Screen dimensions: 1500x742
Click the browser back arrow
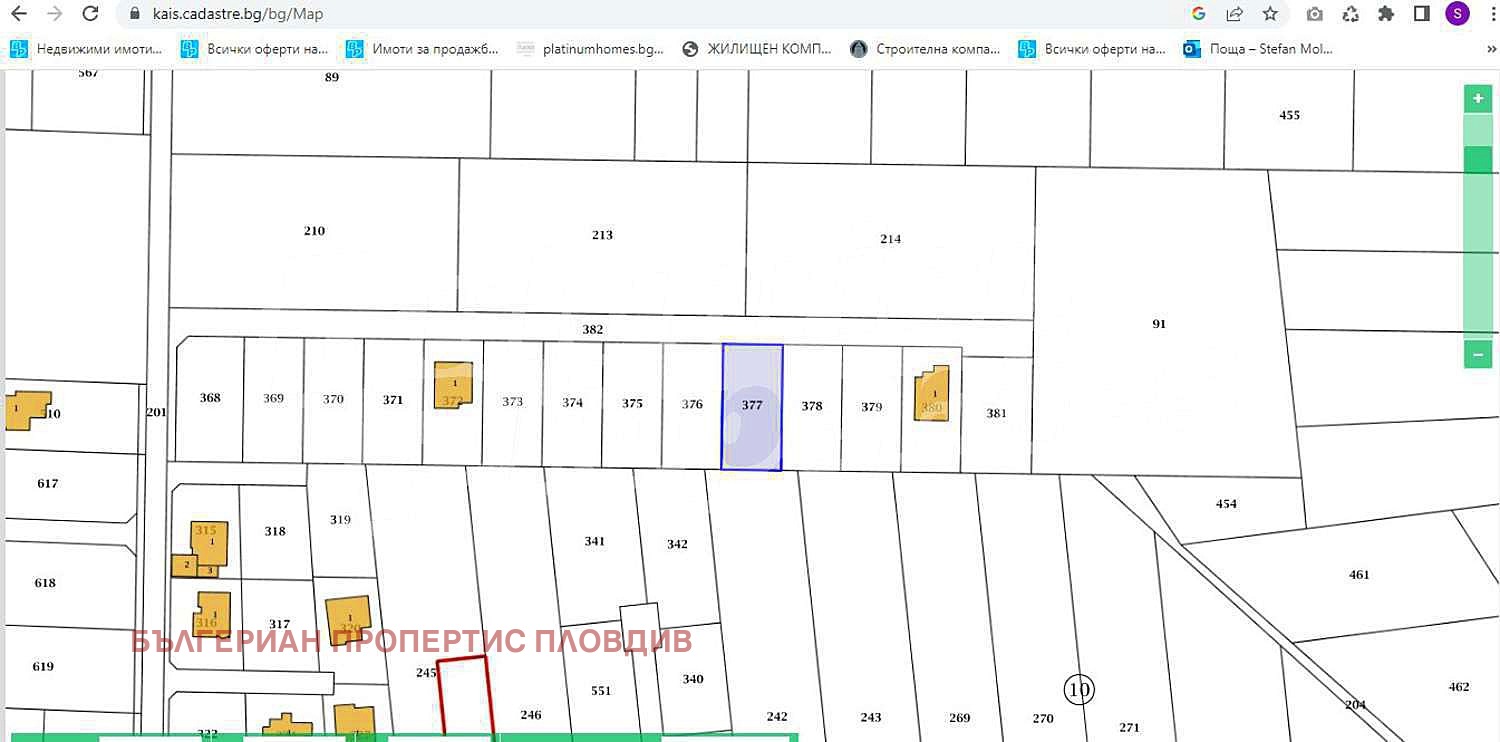point(18,14)
